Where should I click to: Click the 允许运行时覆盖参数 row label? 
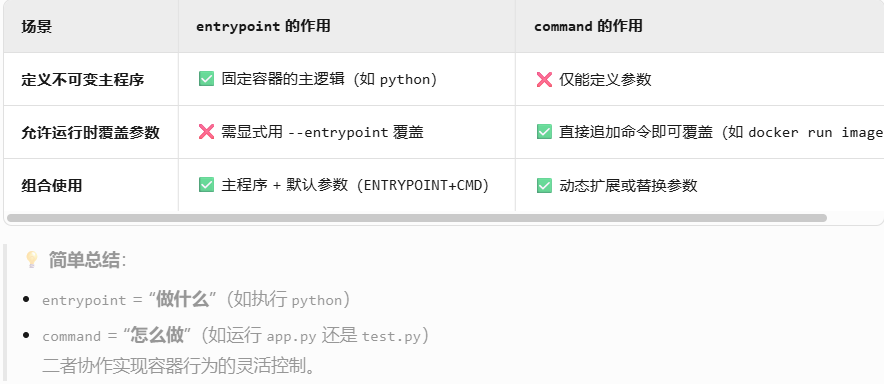click(x=90, y=133)
